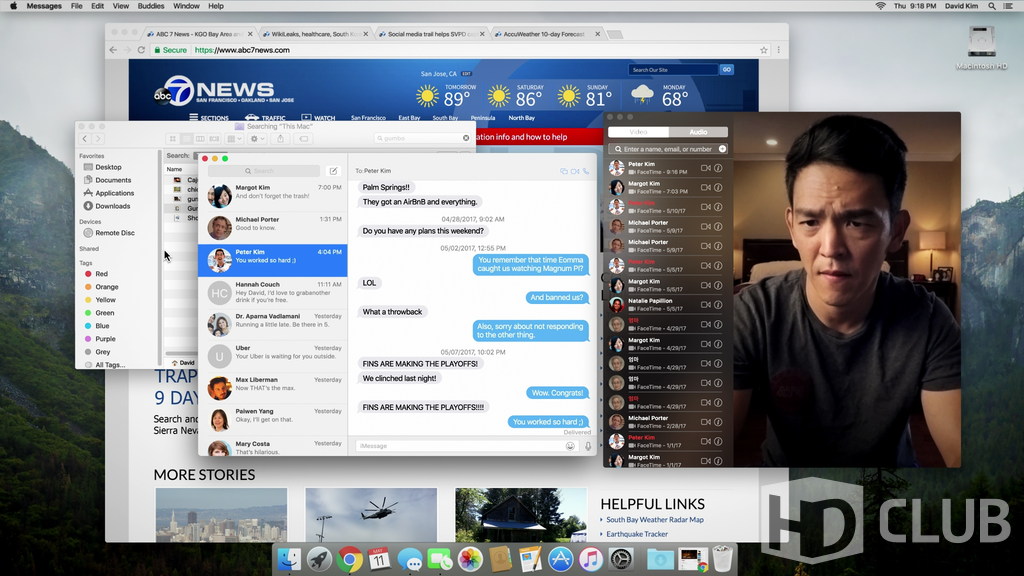Open Spotlight search in the menu bar
This screenshot has height=576, width=1024.
[x=992, y=6]
